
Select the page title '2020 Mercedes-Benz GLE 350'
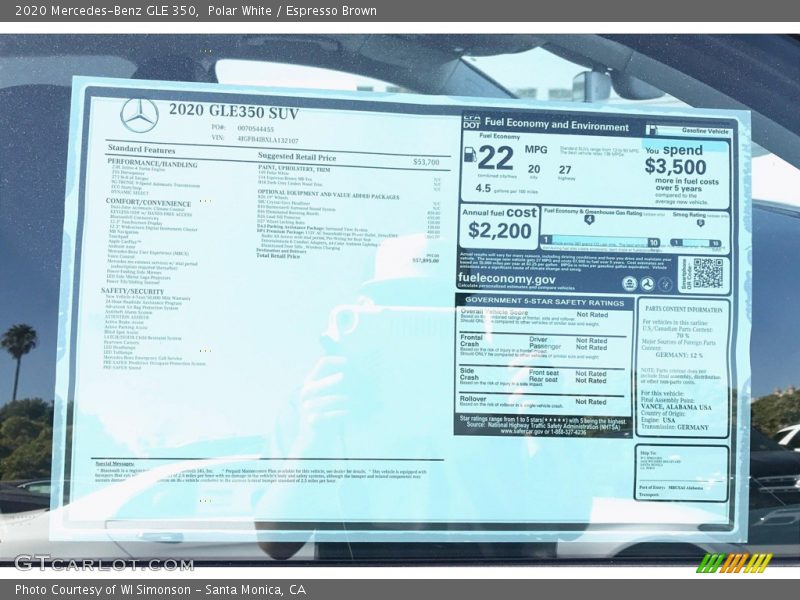pyautogui.click(x=106, y=10)
